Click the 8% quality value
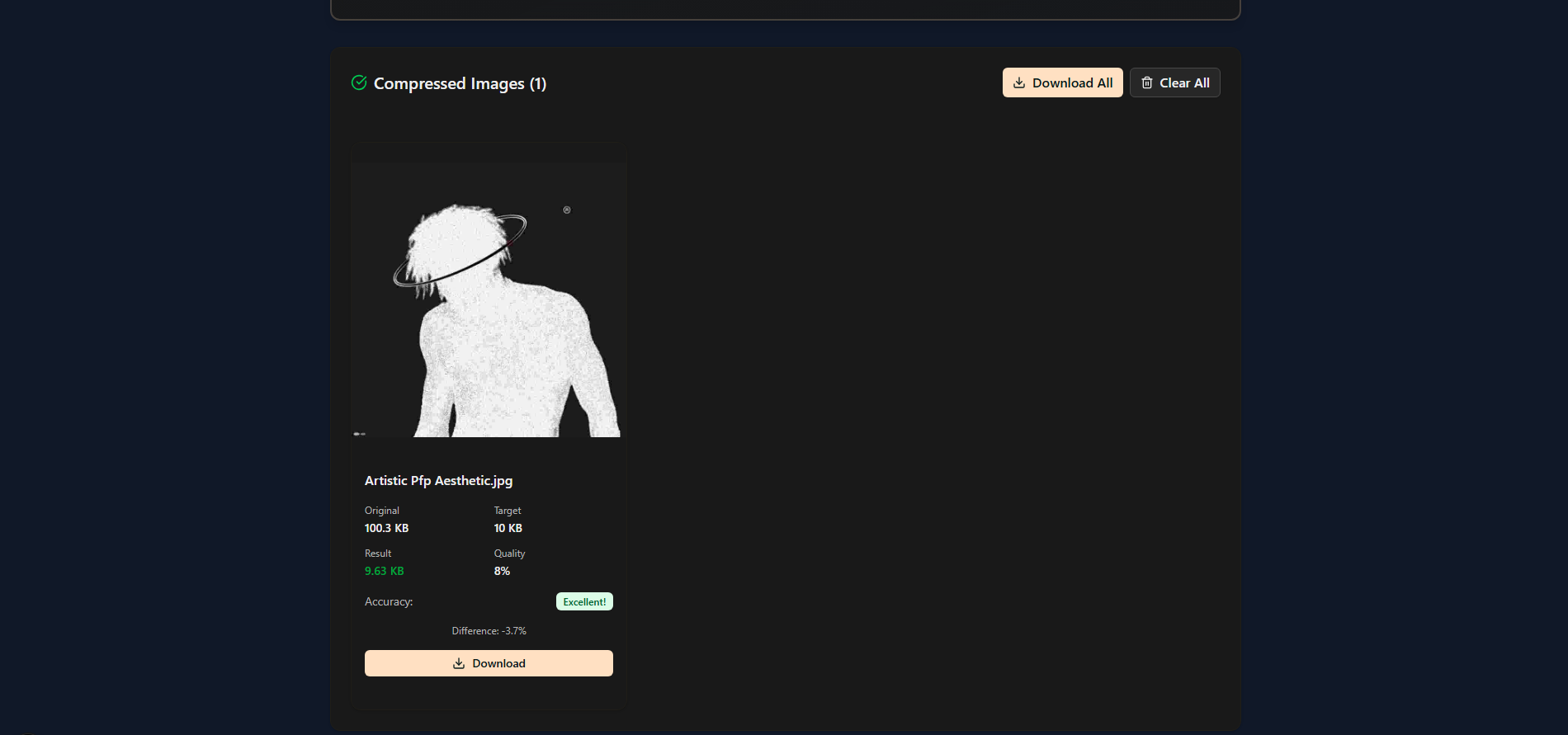 502,571
